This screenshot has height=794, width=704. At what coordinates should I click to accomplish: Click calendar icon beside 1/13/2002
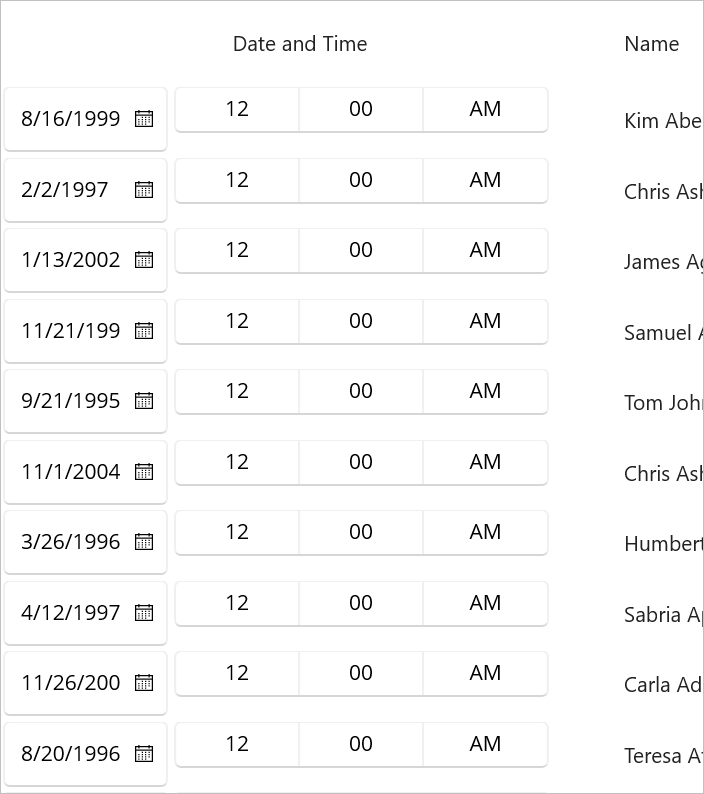144,260
